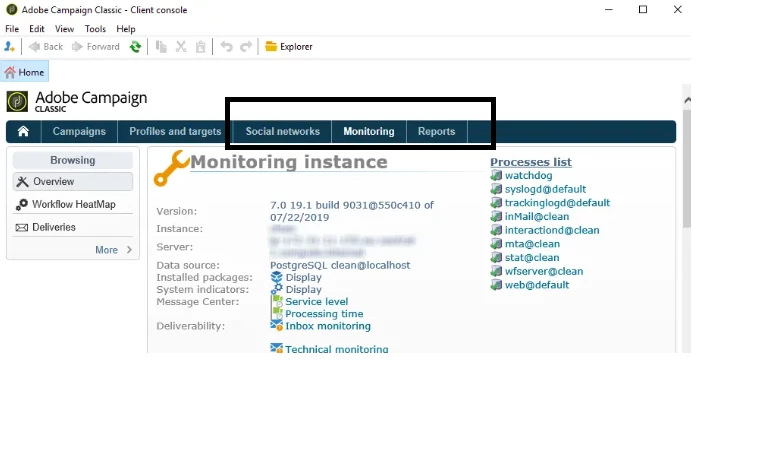
Task: Open the mta@clean process
Action: (532, 244)
